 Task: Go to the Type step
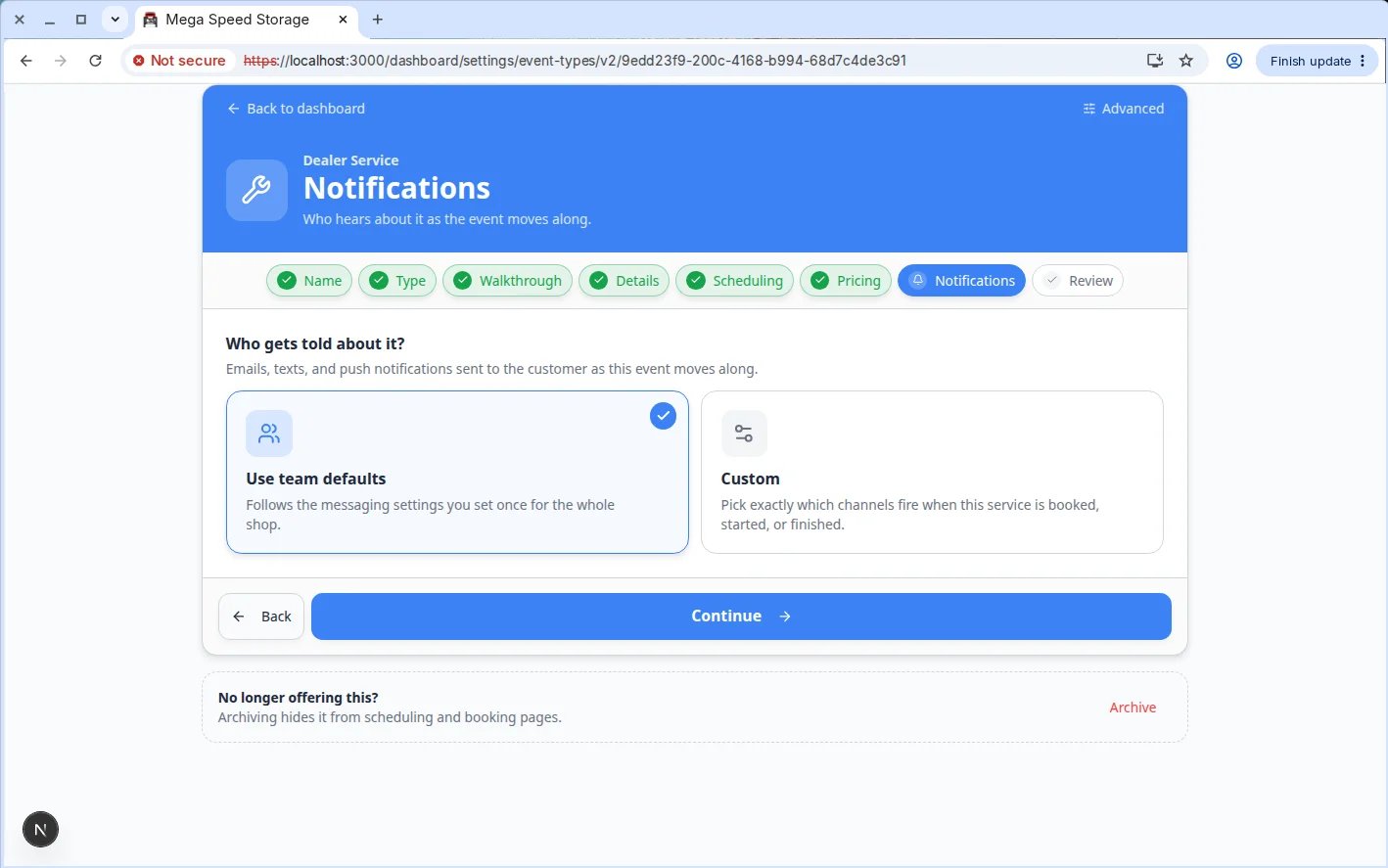pyautogui.click(x=397, y=281)
